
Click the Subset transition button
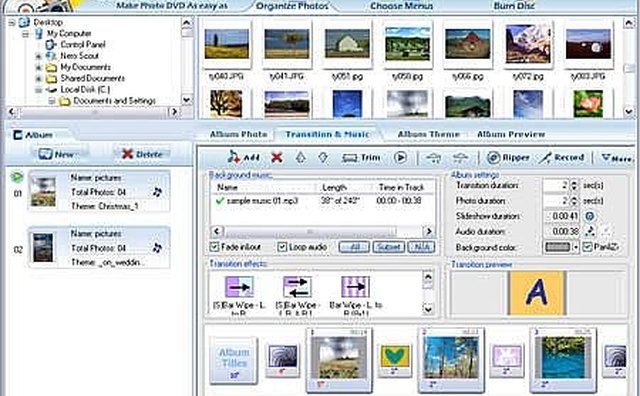pos(389,247)
